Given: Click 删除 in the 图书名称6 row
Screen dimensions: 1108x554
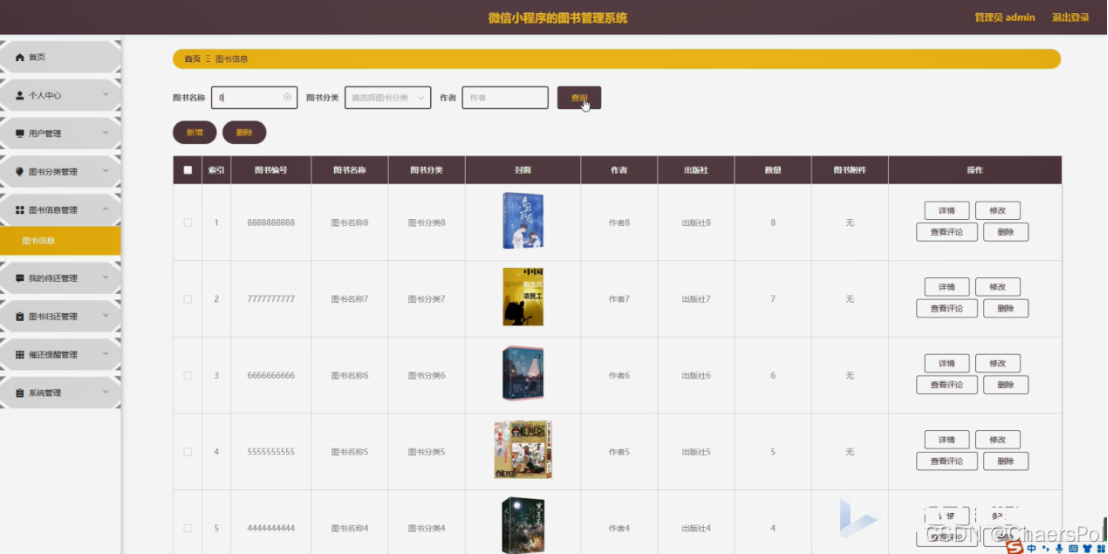Looking at the screenshot, I should coord(1006,384).
